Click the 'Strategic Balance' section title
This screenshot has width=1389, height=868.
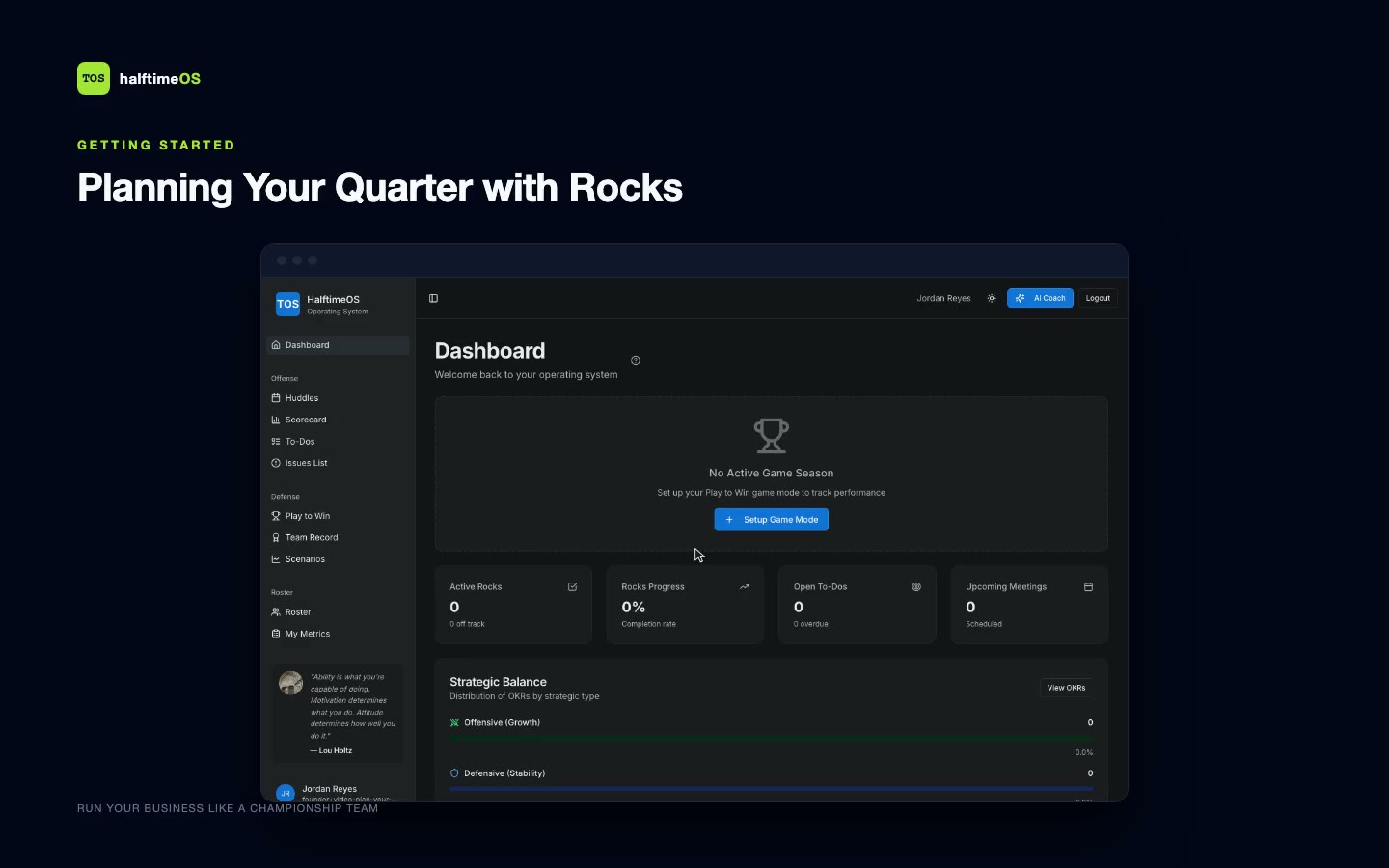coord(498,682)
